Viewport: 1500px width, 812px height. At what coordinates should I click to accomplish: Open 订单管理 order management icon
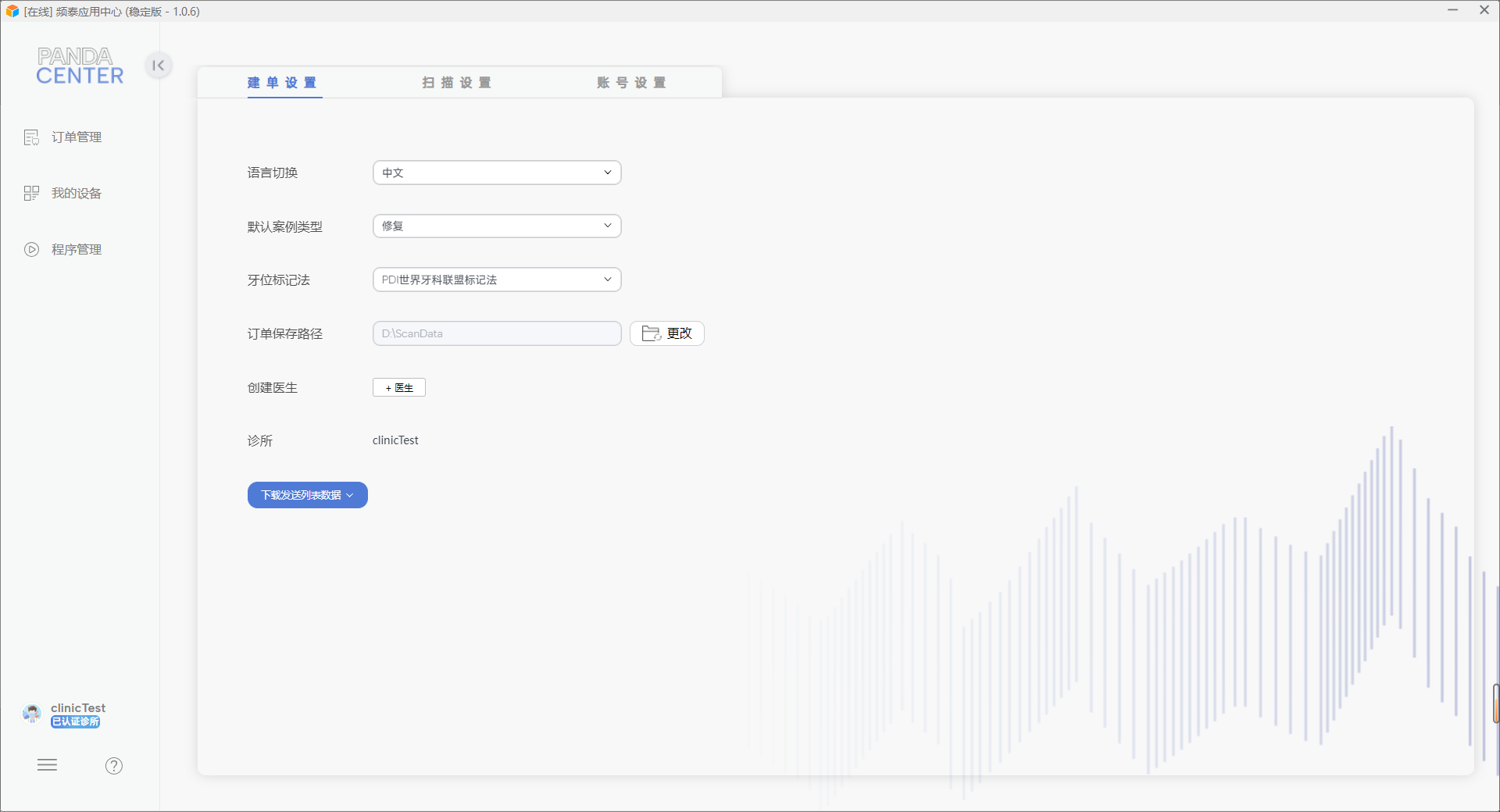point(31,137)
